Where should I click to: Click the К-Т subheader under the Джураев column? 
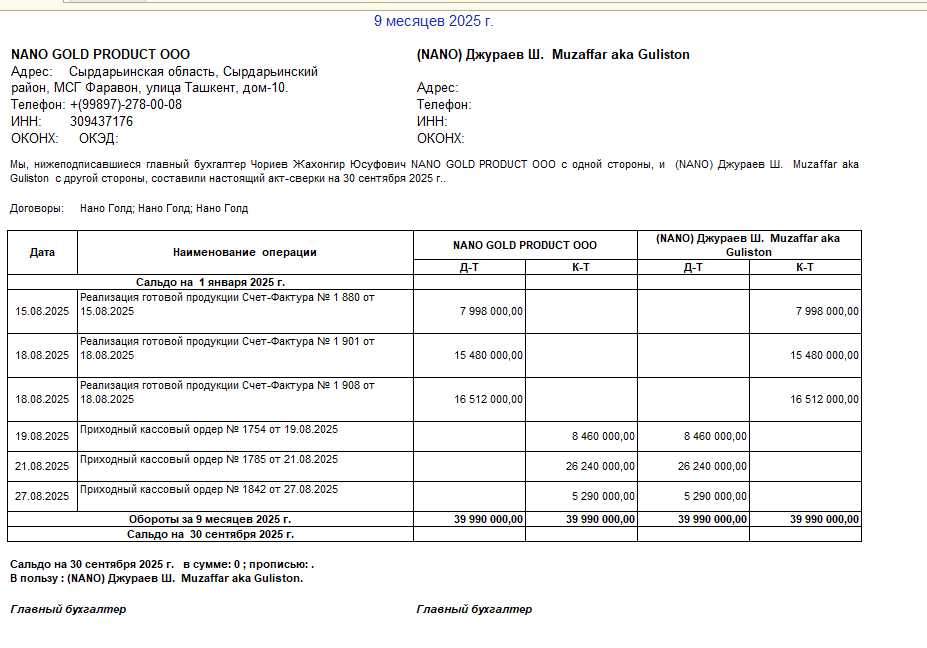pyautogui.click(x=805, y=267)
